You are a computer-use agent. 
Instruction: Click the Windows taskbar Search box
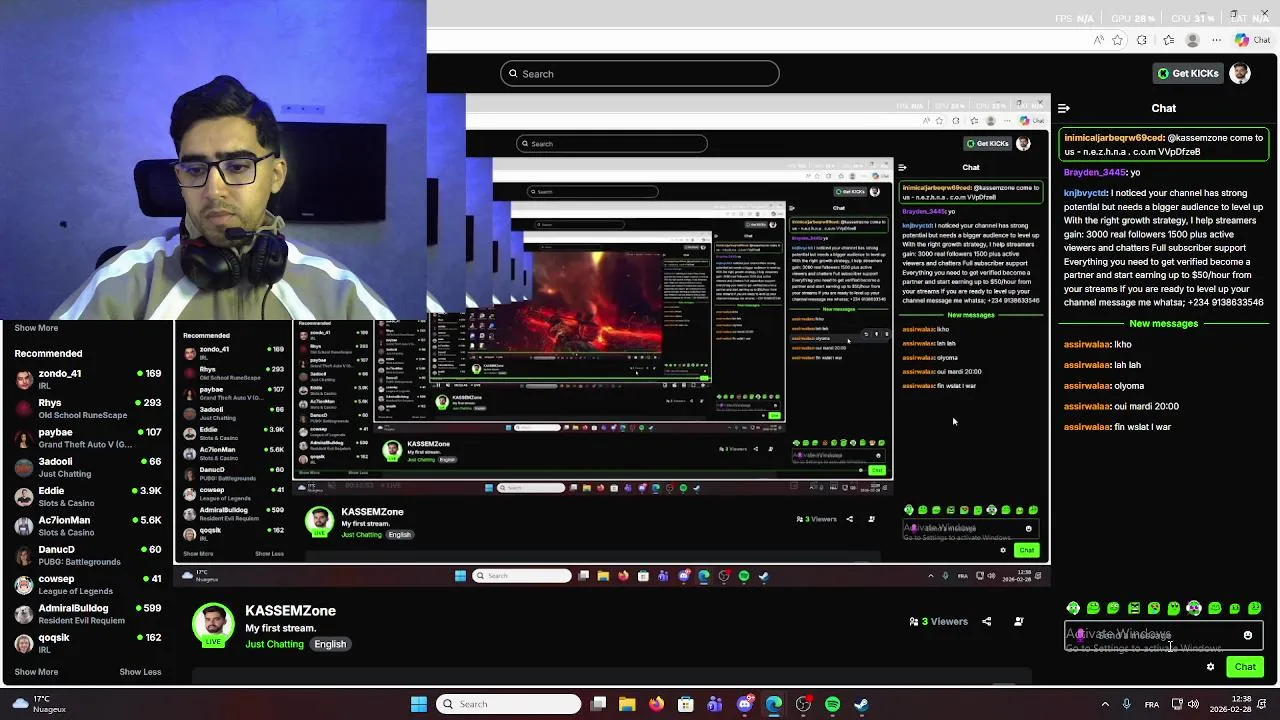click(508, 704)
